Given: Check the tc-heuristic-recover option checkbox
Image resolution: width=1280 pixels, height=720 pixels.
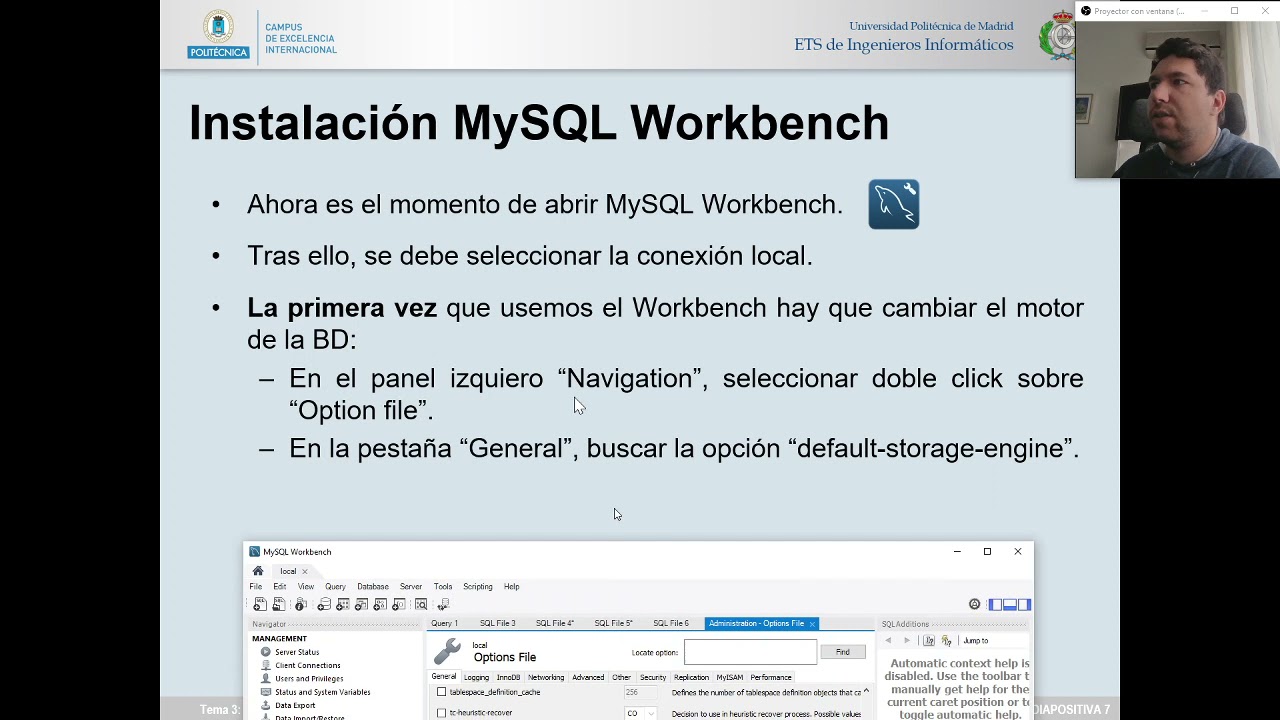Looking at the screenshot, I should coord(441,713).
